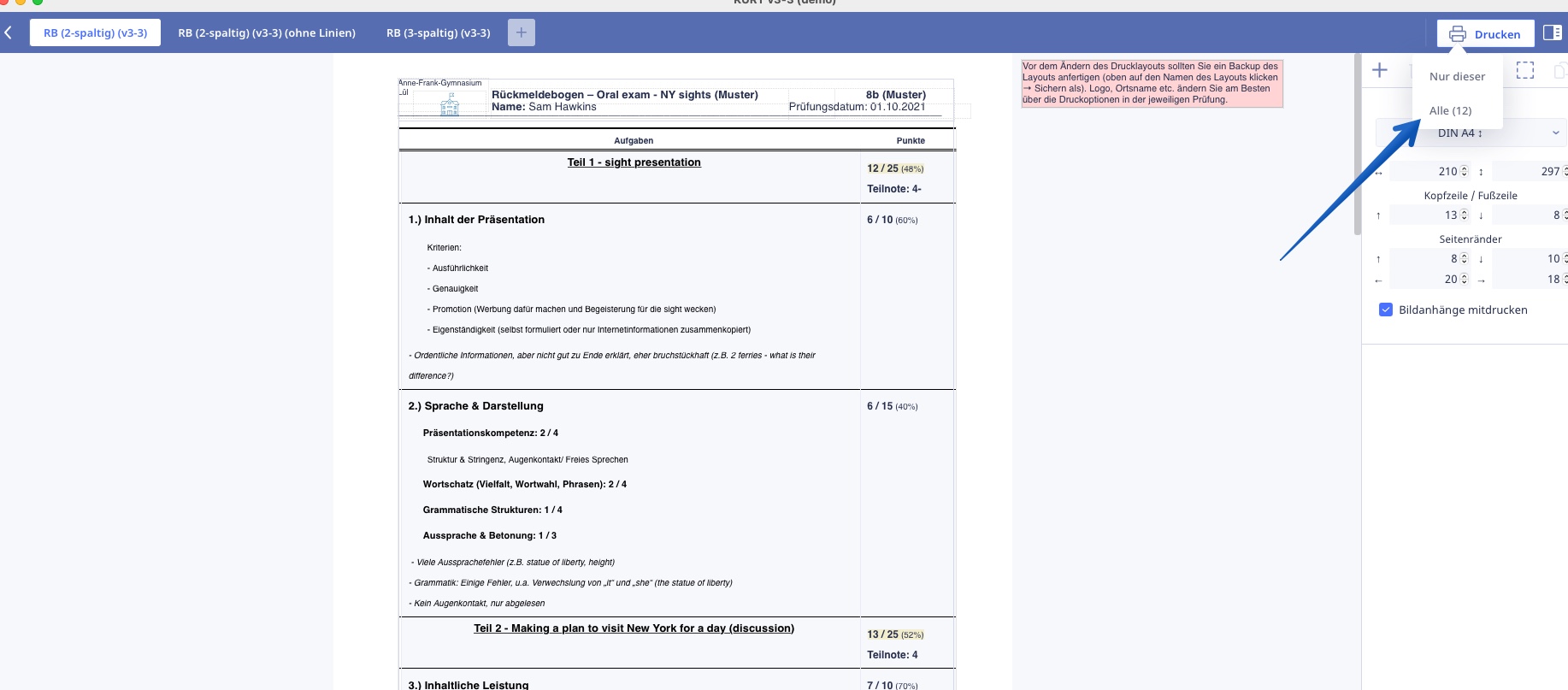The image size is (1568, 690).
Task: Adjust top Seitenränder 8 stepper
Action: coord(1465,258)
